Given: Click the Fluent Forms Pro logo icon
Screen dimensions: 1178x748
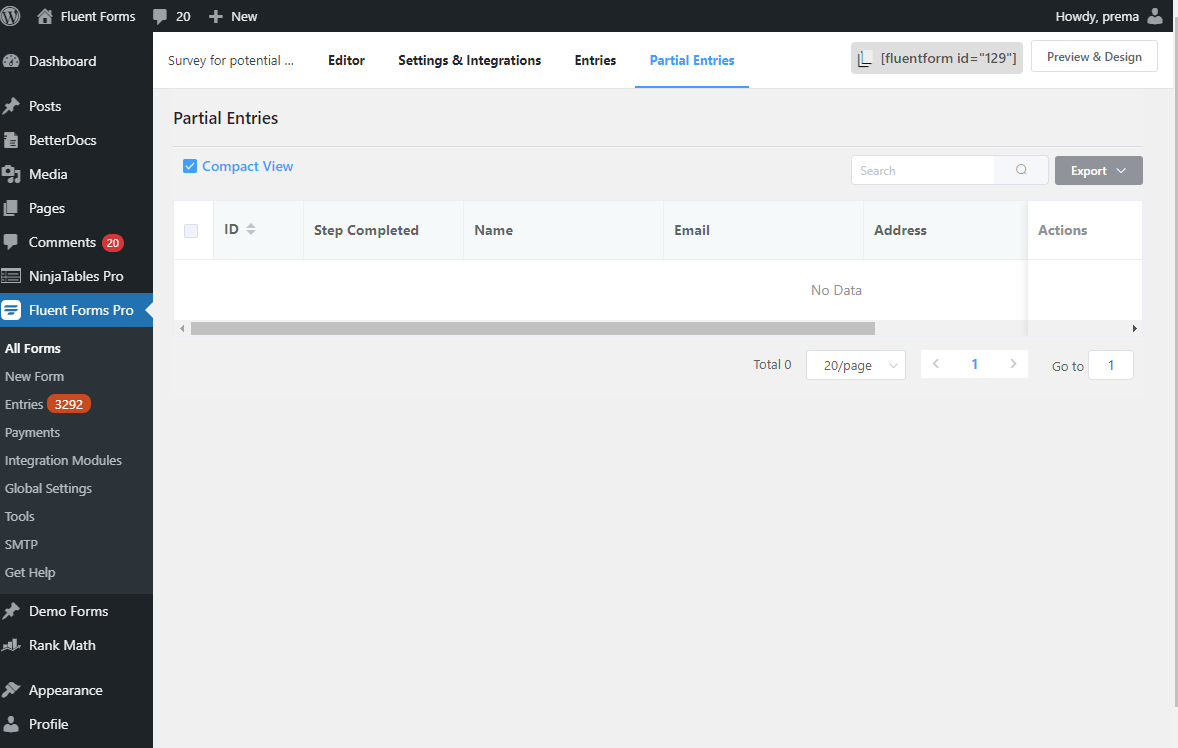Looking at the screenshot, I should click(x=11, y=310).
